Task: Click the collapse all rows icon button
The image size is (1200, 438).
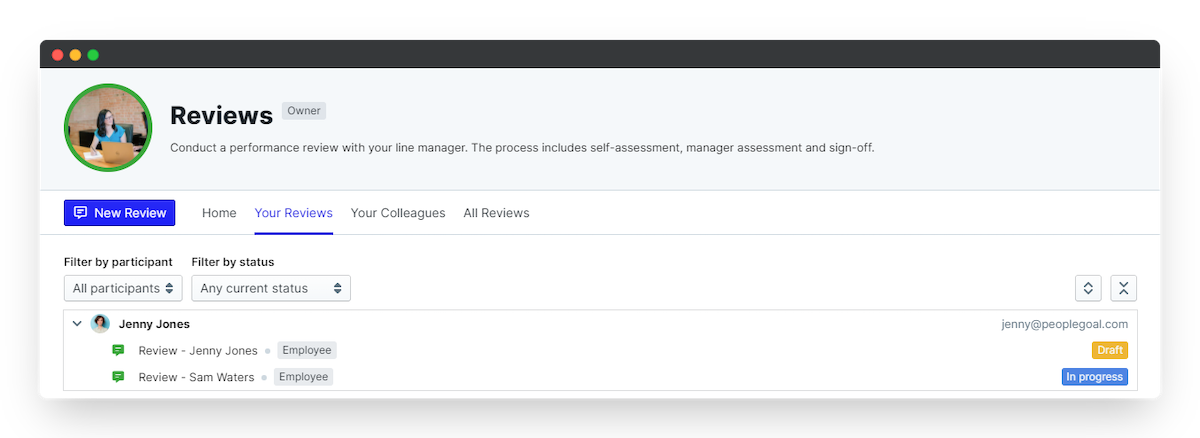Action: (x=1123, y=288)
